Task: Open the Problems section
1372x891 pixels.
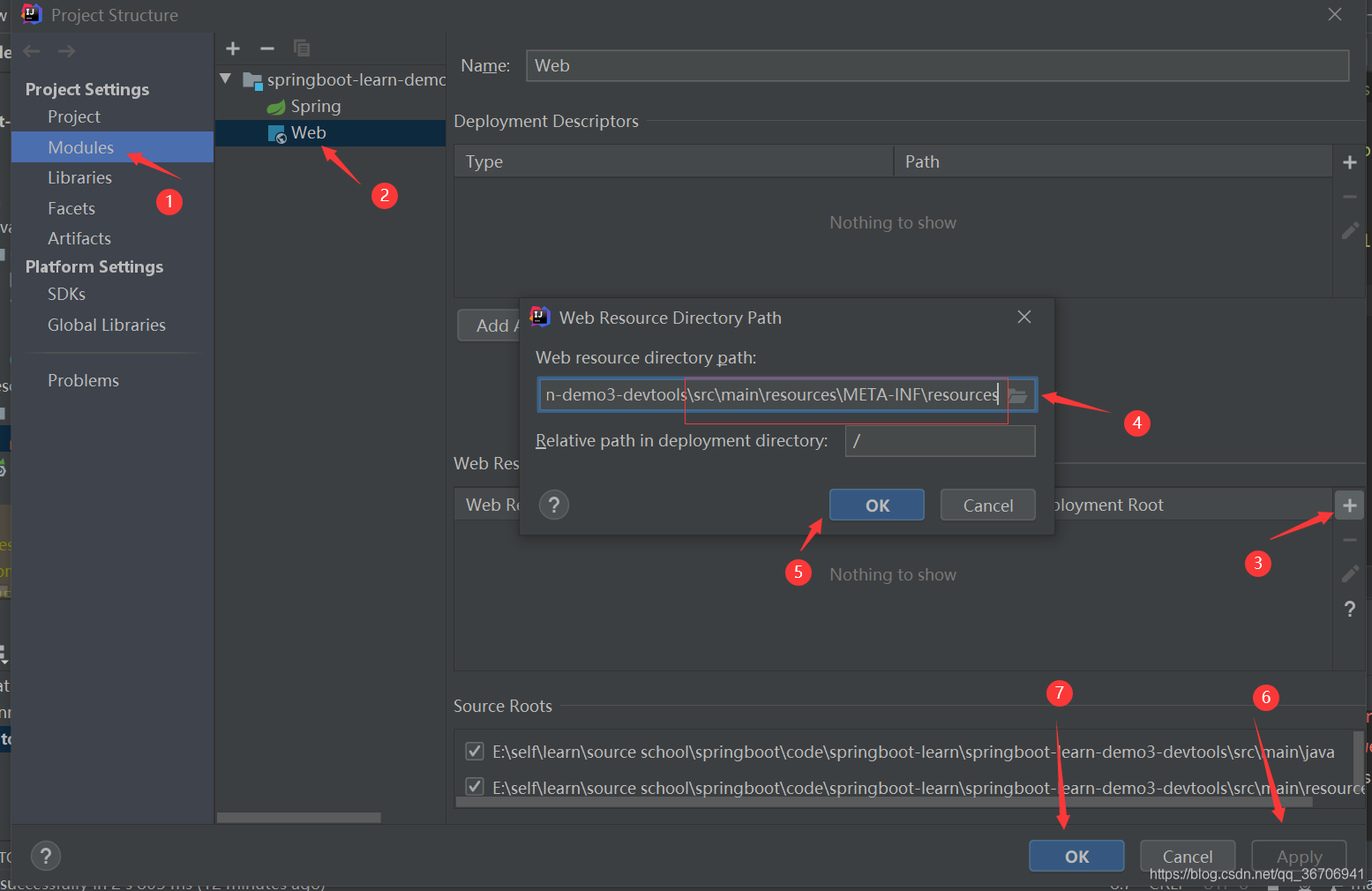Action: [83, 381]
